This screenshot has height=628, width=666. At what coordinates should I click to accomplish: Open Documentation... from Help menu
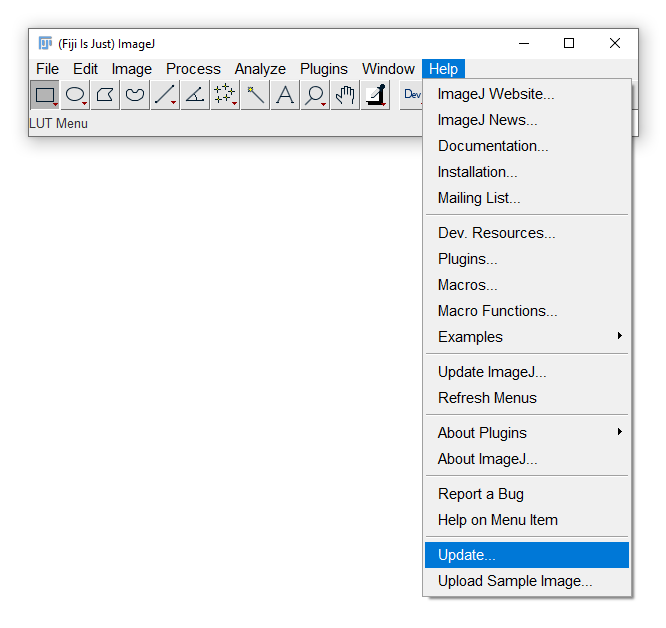pyautogui.click(x=527, y=146)
